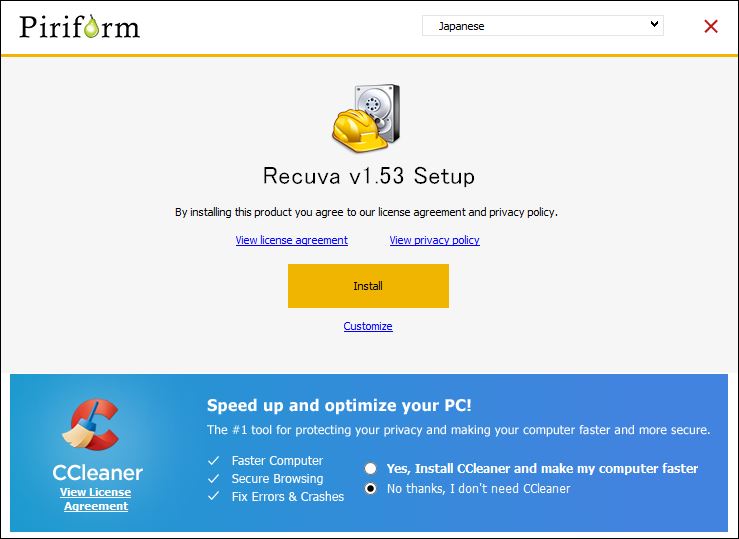Select Yes, Install CCleaner radio button
This screenshot has width=739, height=539.
tap(370, 468)
